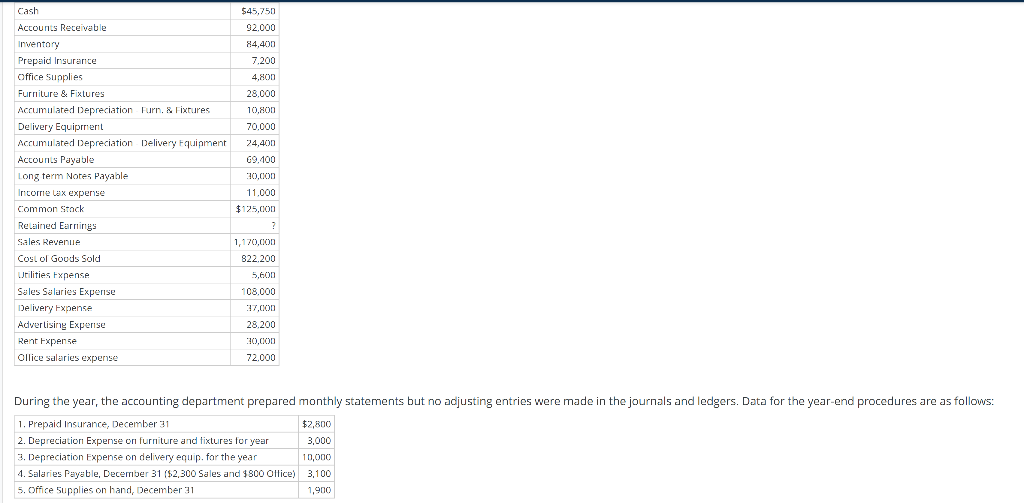Click the 108,000 Sales Salaries value
Image resolution: width=1024 pixels, height=503 pixels.
click(259, 292)
